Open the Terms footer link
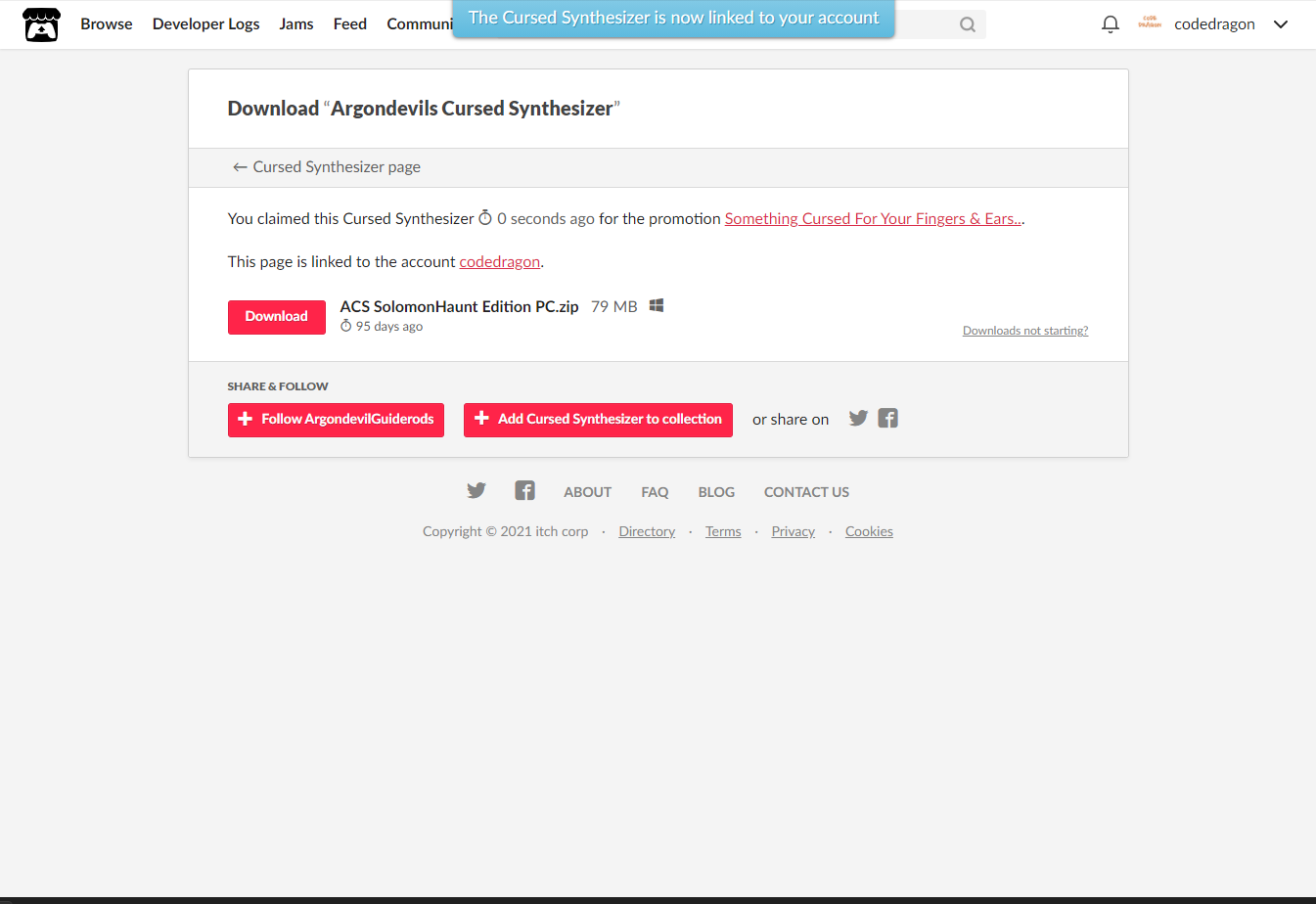Viewport: 1316px width, 904px height. tap(723, 531)
